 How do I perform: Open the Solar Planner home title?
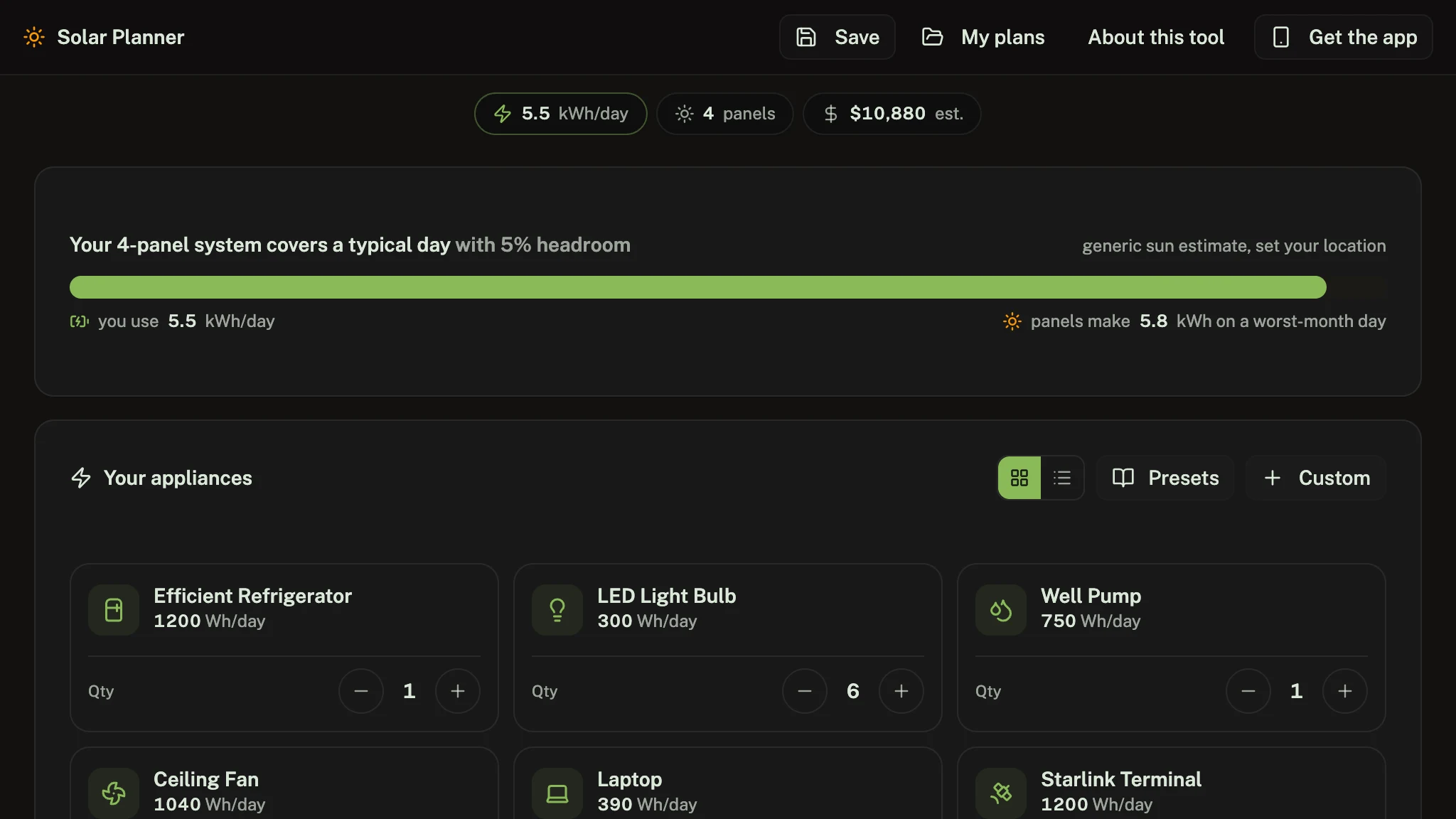120,37
